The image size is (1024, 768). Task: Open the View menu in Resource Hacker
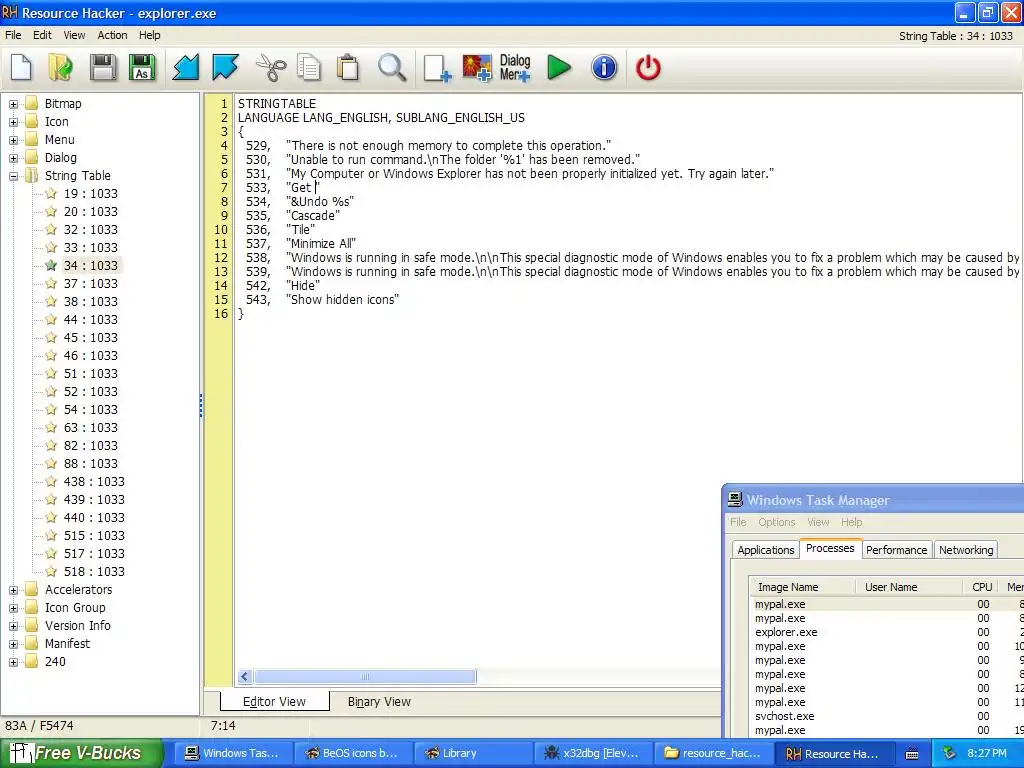point(74,35)
